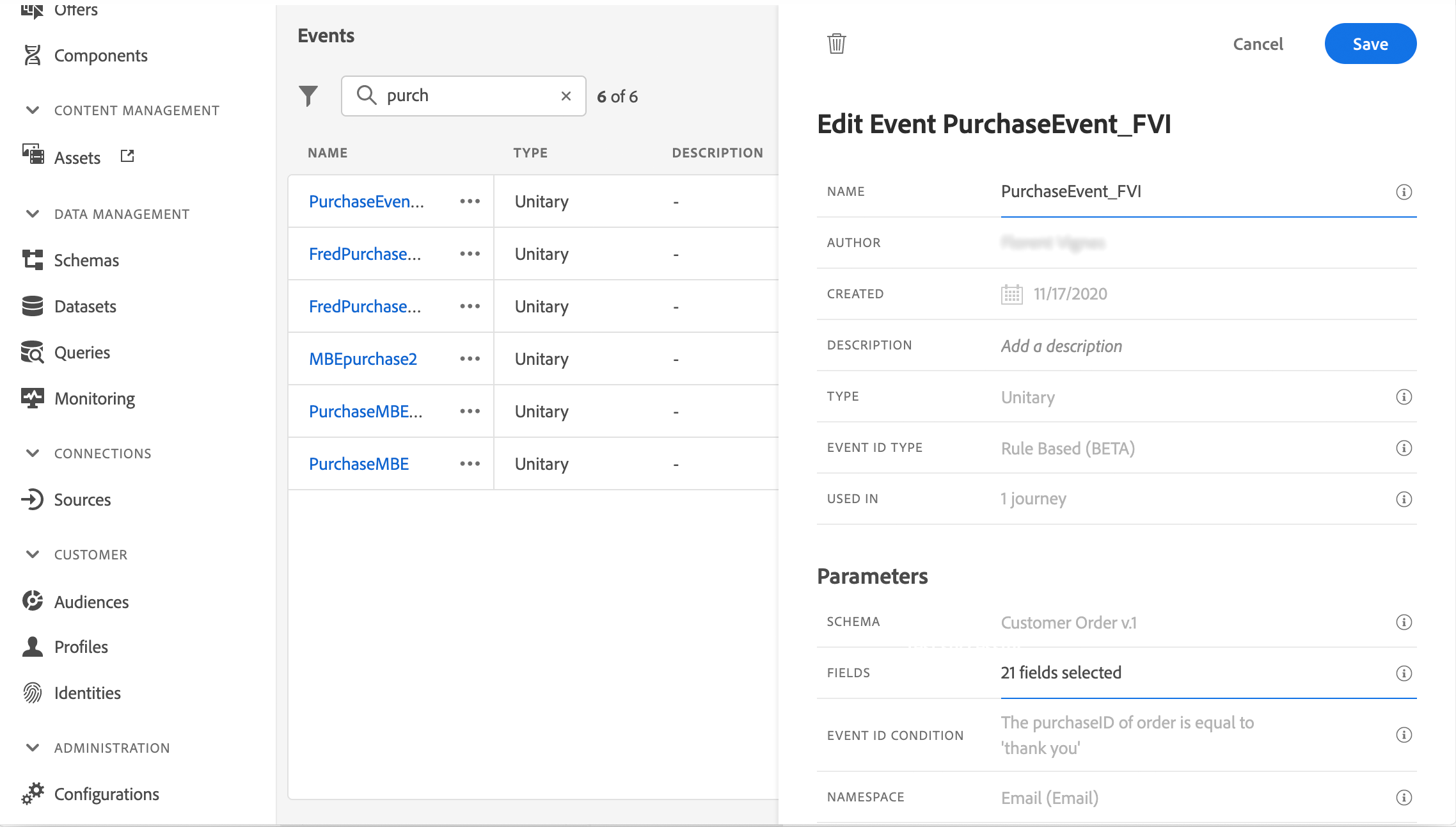Click the blue Save button
Image resolution: width=1456 pixels, height=827 pixels.
(x=1370, y=44)
